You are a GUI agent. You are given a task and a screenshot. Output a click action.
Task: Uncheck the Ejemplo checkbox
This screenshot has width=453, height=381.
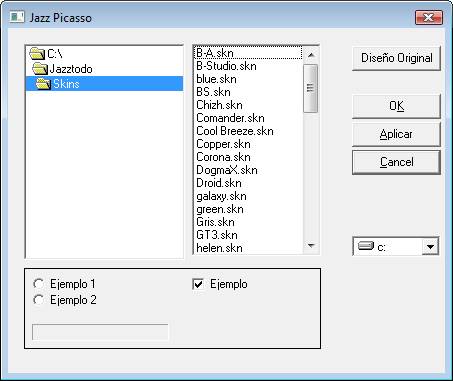point(198,284)
